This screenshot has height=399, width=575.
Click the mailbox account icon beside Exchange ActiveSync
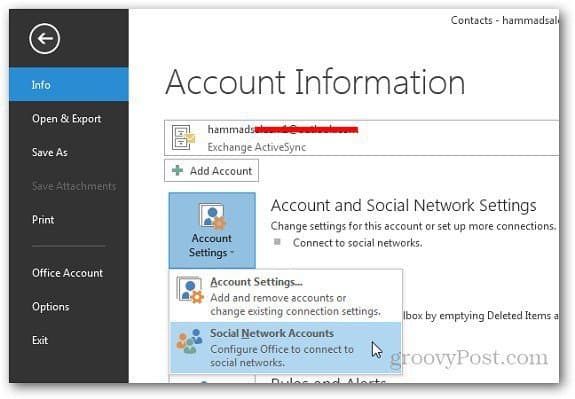pos(183,138)
